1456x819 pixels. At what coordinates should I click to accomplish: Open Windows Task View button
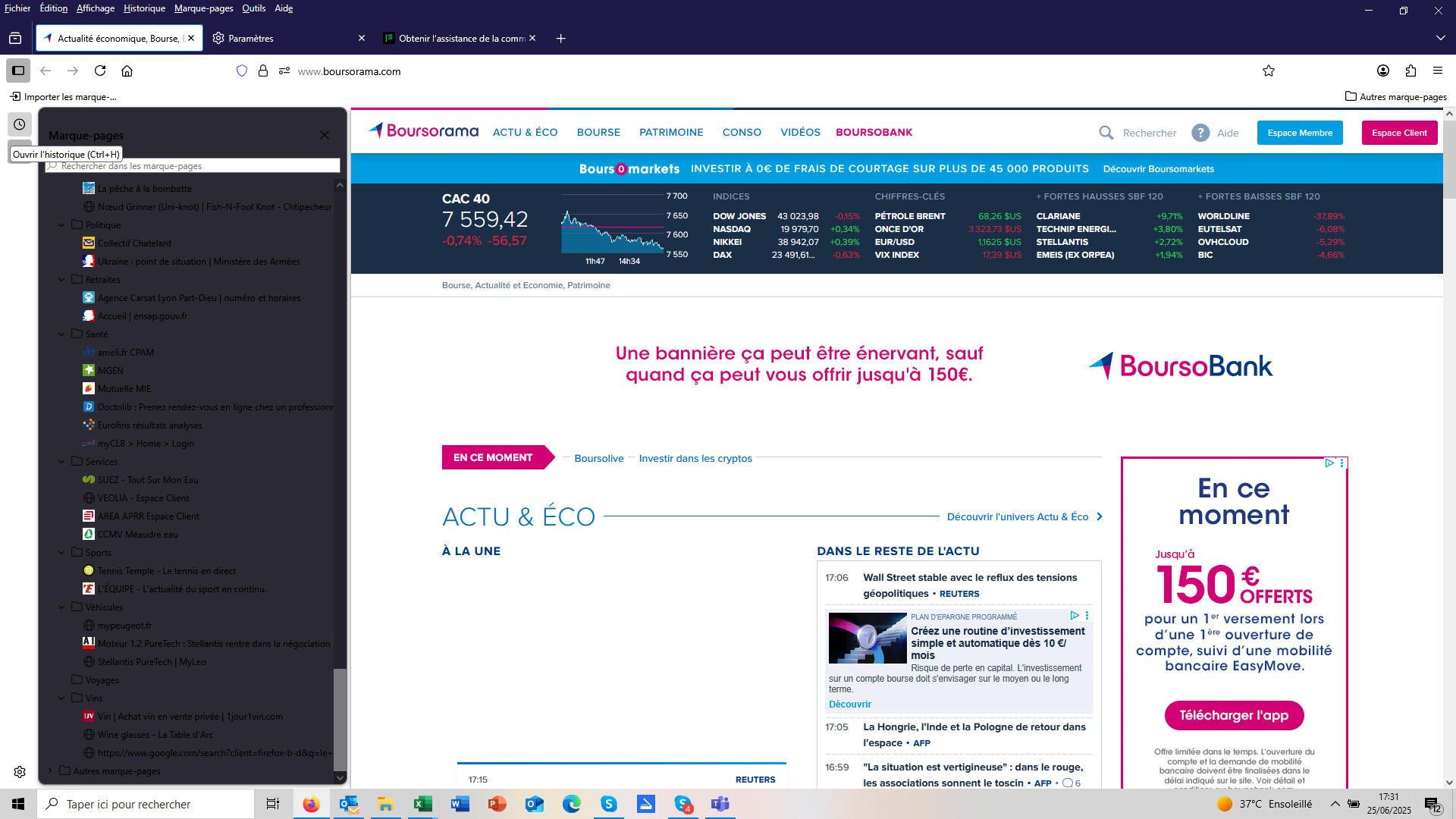coord(273,804)
